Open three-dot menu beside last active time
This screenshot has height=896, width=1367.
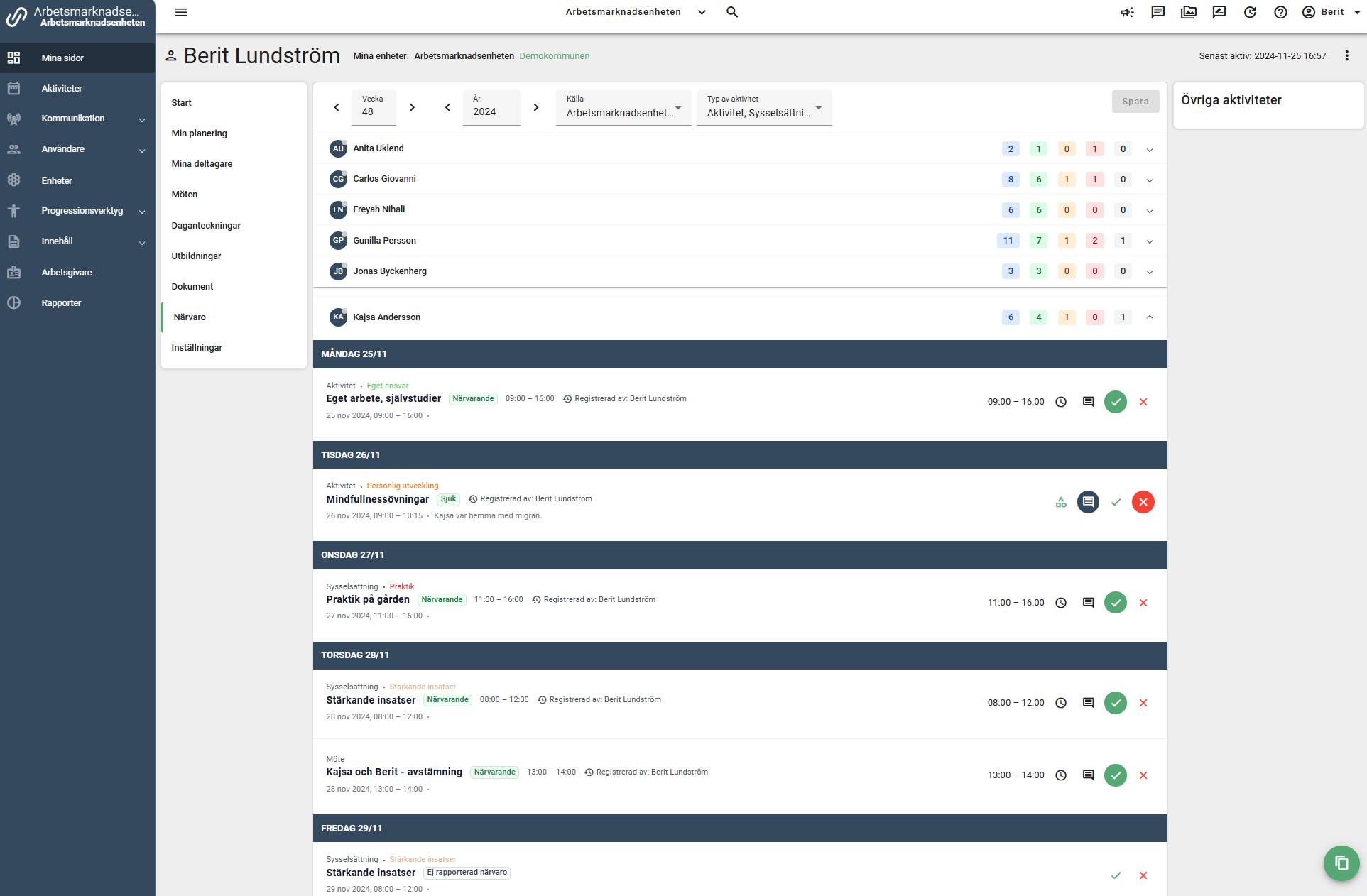coord(1346,55)
